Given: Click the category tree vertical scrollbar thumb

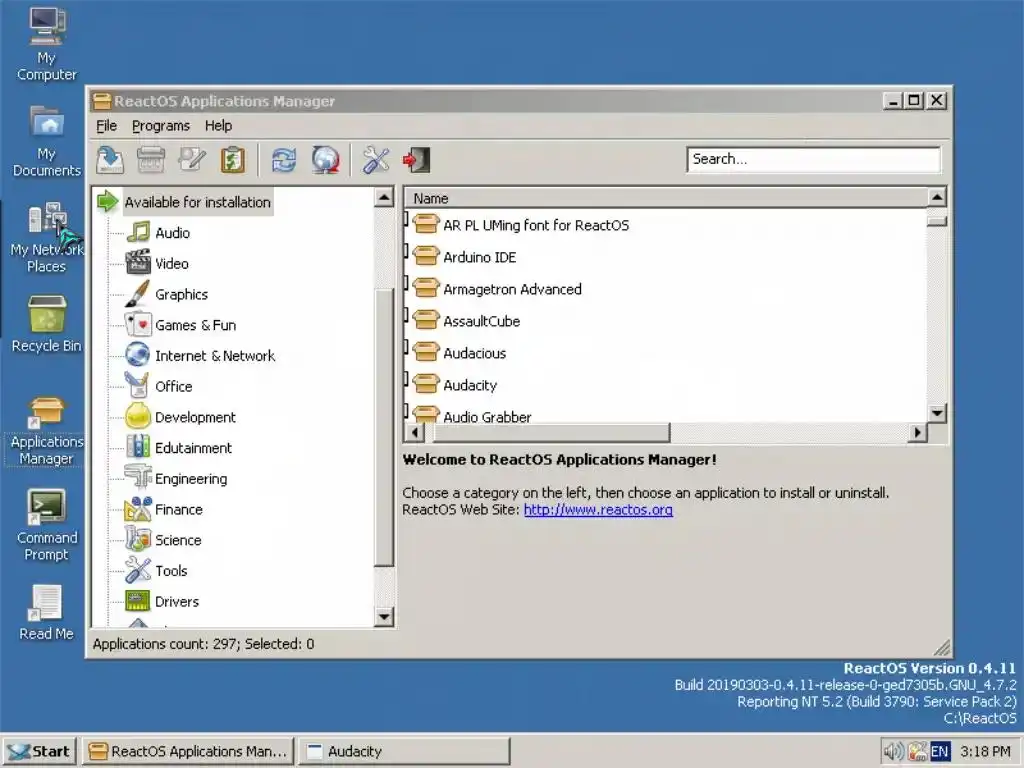Looking at the screenshot, I should click(385, 427).
